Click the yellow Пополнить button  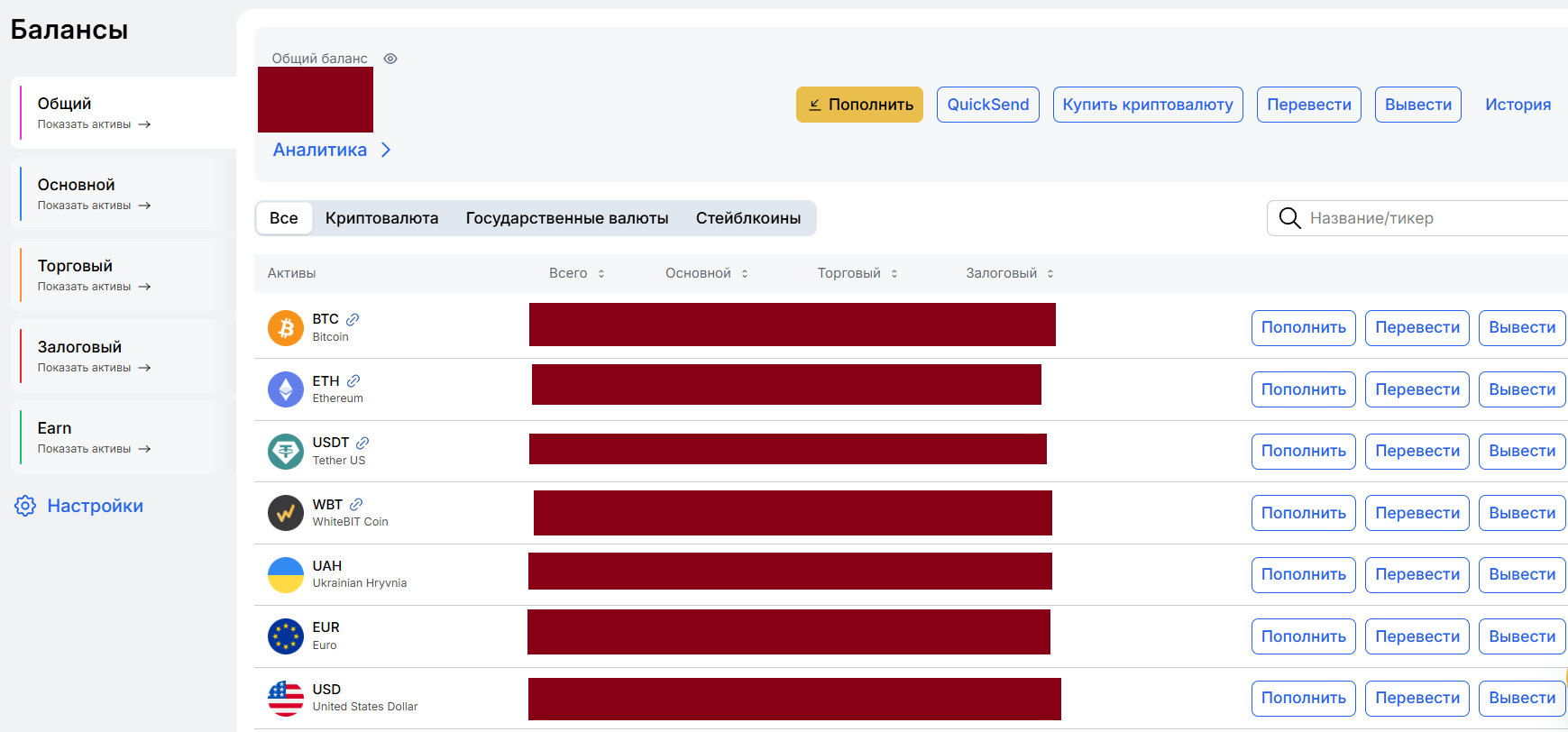859,105
